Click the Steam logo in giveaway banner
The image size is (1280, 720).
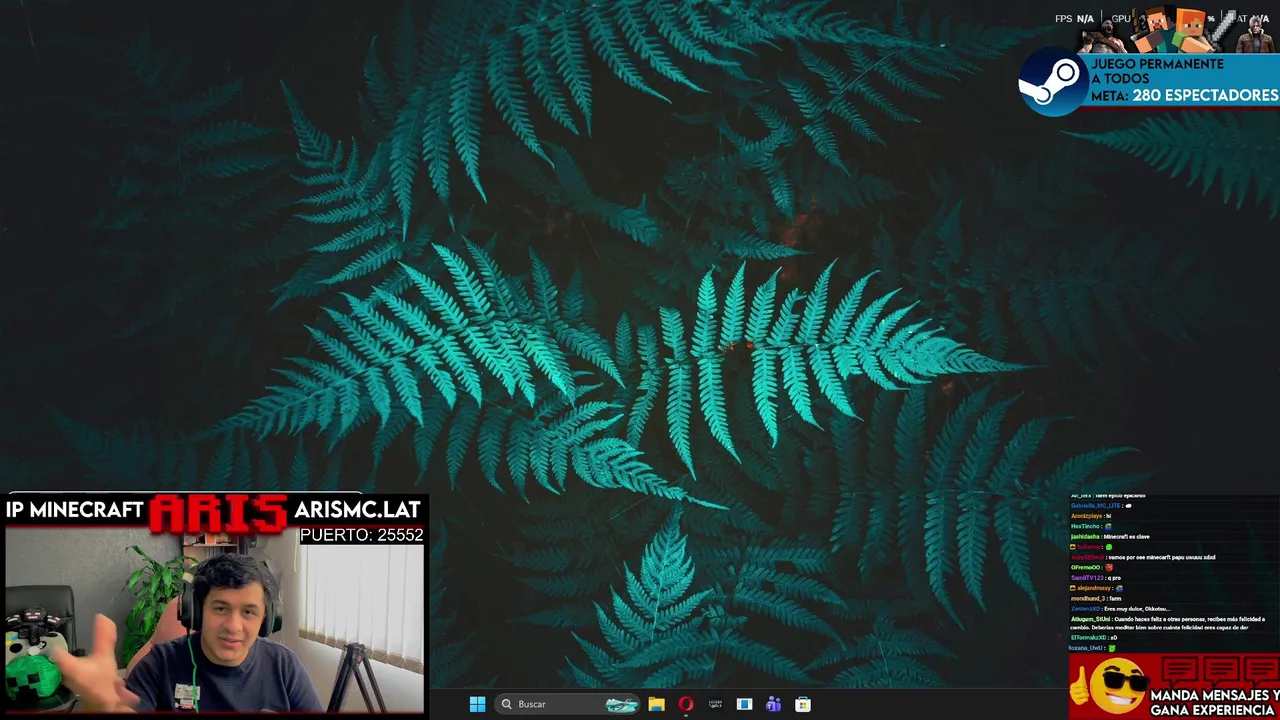coord(1053,81)
